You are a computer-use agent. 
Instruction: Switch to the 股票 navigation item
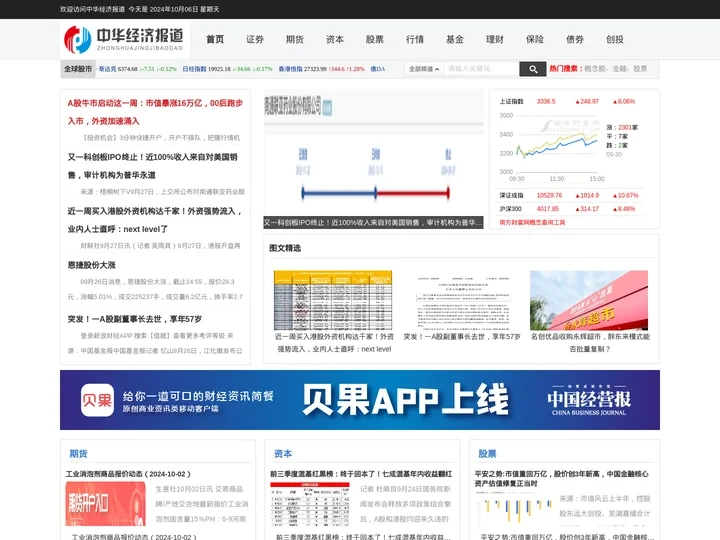(375, 39)
